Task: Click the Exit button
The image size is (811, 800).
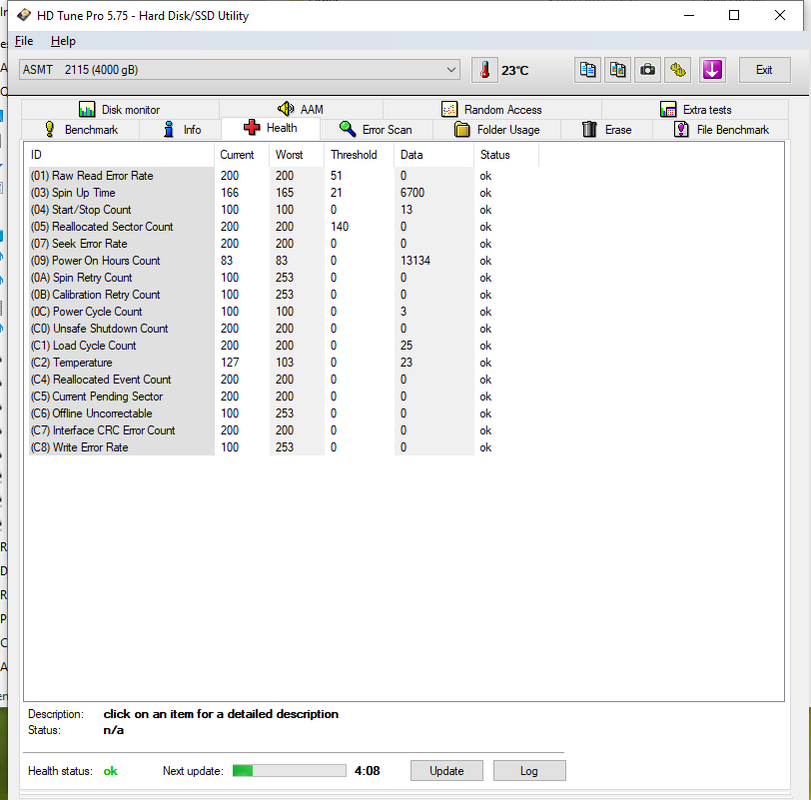Action: tap(764, 70)
